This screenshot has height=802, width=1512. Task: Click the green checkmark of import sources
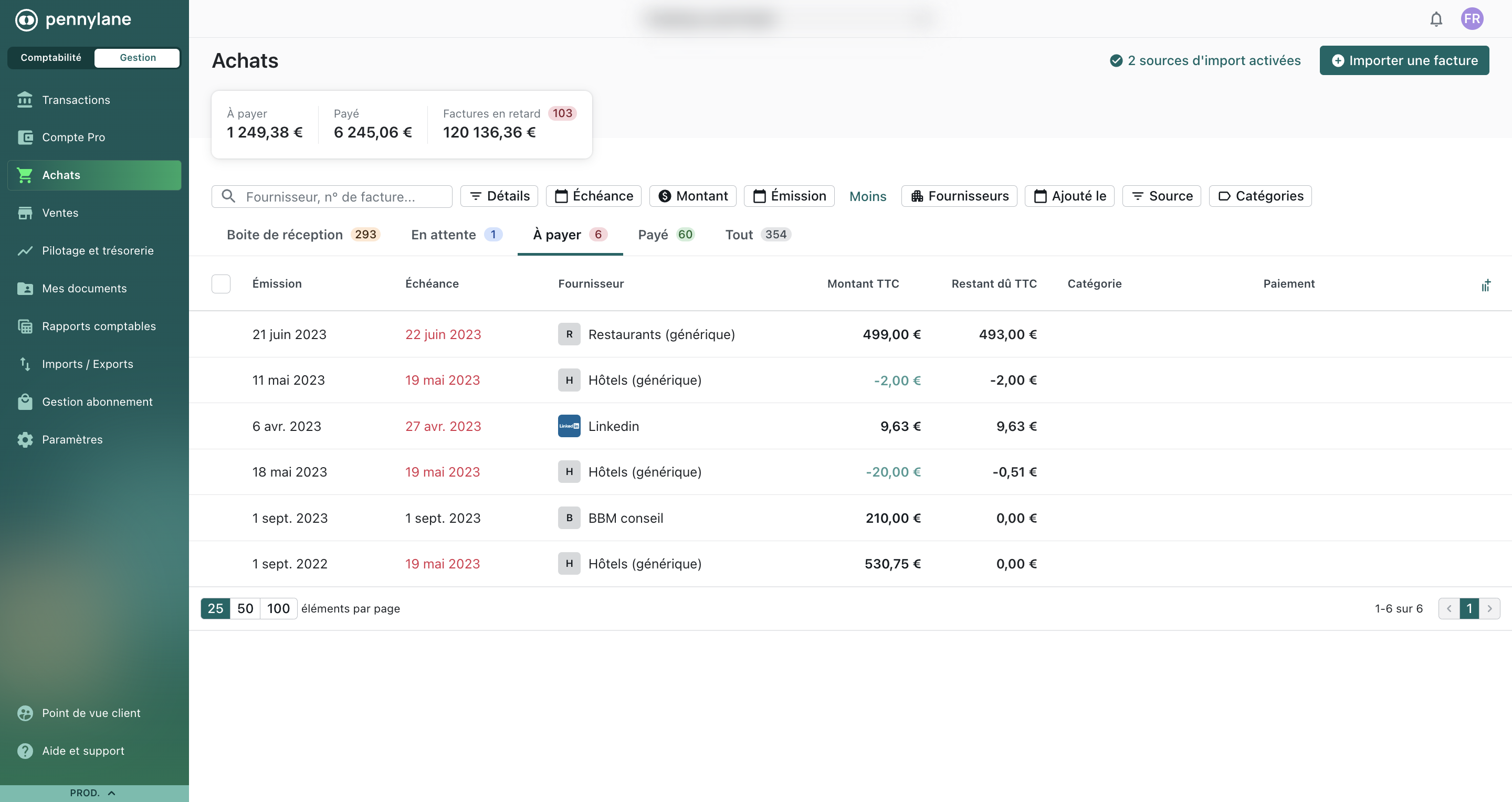point(1116,60)
